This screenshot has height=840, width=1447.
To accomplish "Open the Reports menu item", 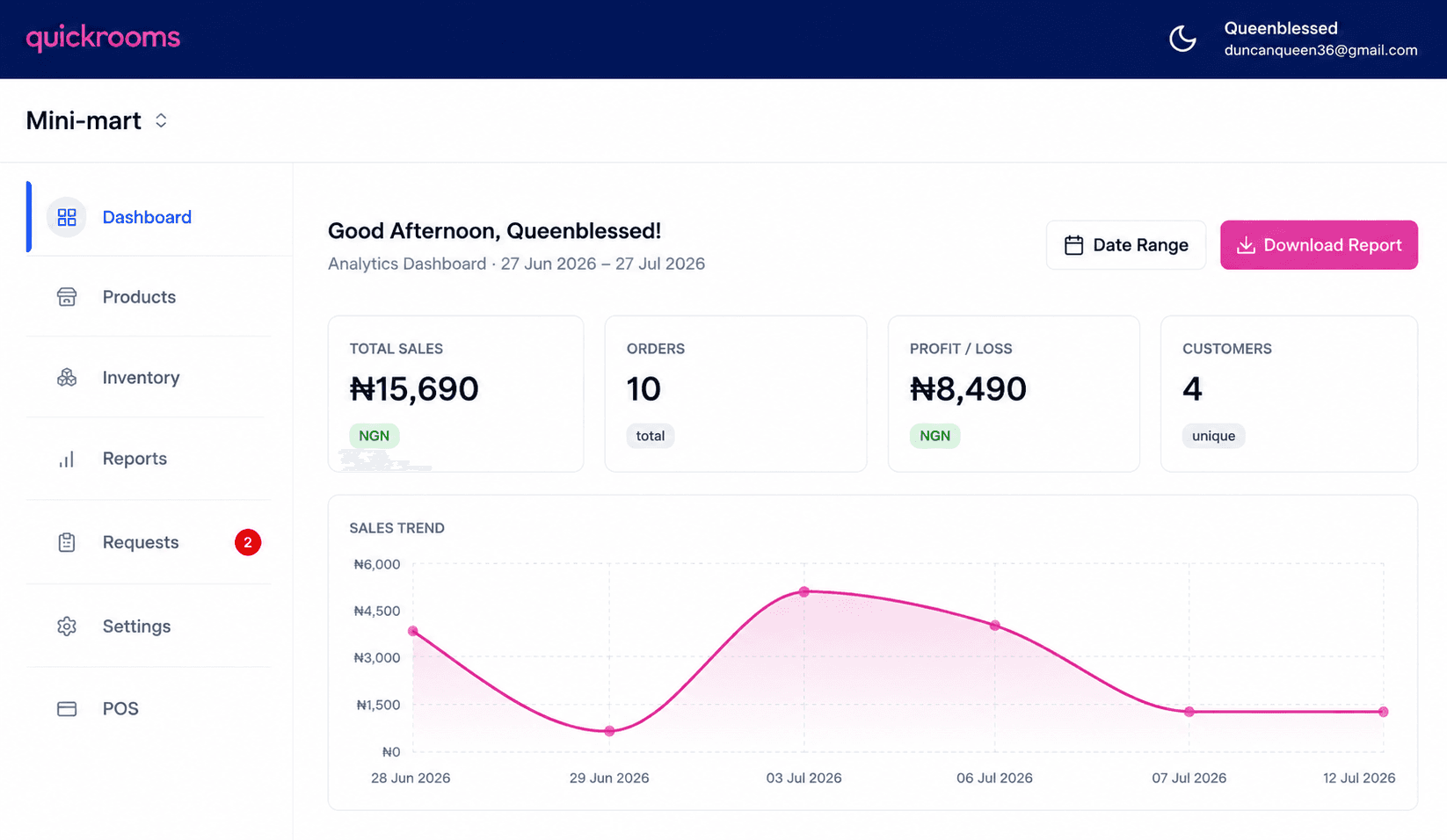I will (x=149, y=459).
